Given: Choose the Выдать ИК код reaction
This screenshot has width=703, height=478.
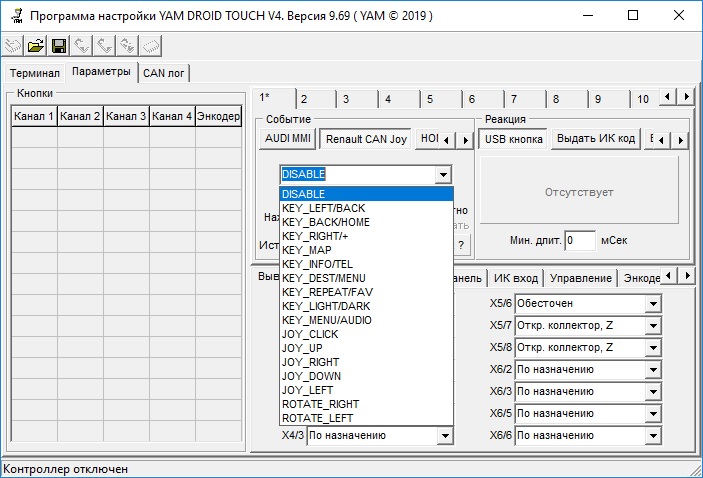Looking at the screenshot, I should (596, 139).
